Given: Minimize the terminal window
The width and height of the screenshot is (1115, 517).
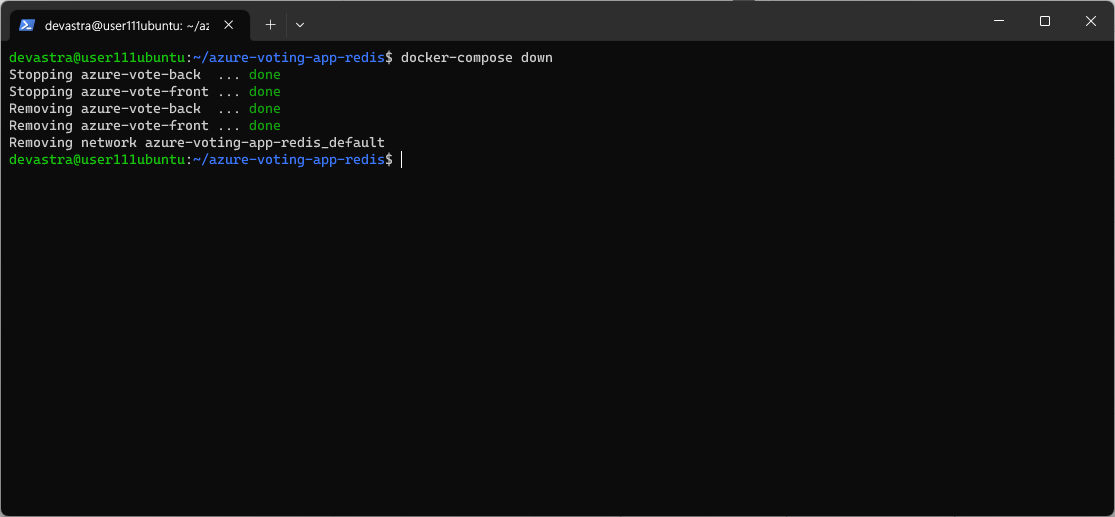Looking at the screenshot, I should 999,21.
